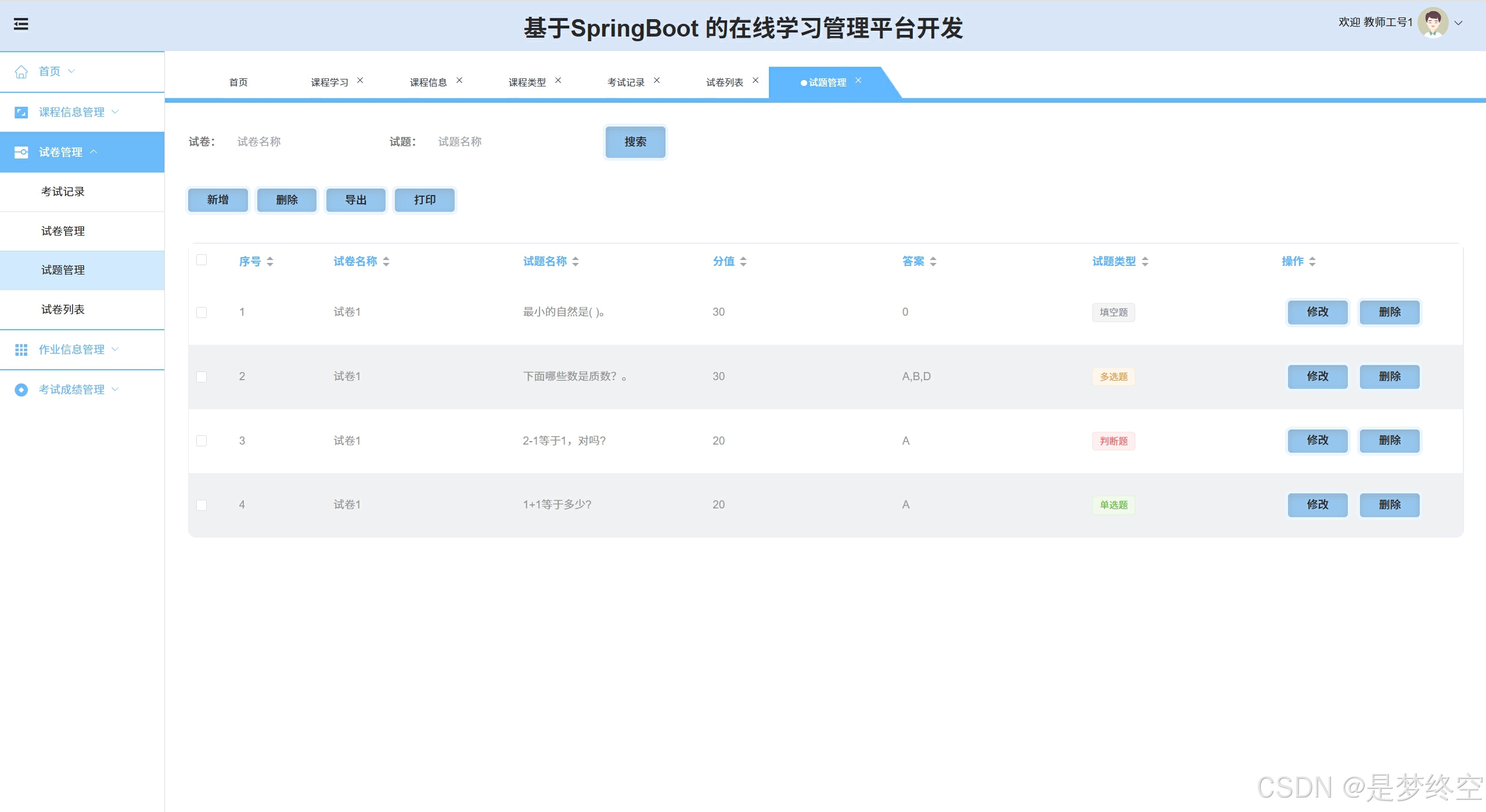The image size is (1486, 812).
Task: Click the hamburger menu collapse icon
Action: pyautogui.click(x=21, y=24)
